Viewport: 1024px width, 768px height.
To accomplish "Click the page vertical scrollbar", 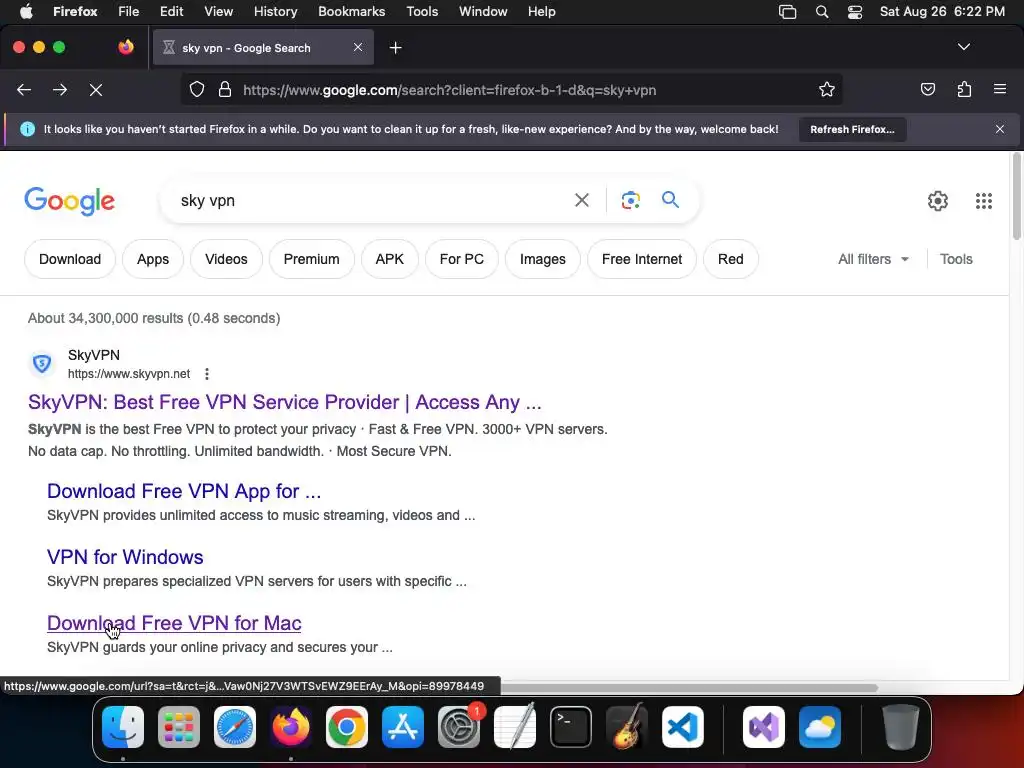I will [1016, 196].
